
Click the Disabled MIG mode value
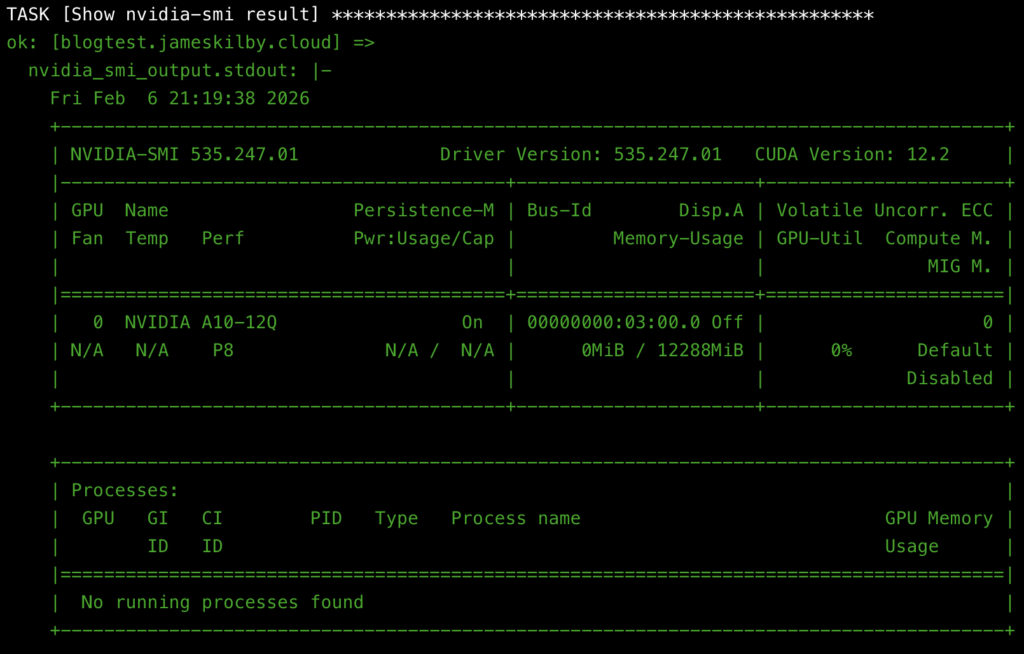coord(949,379)
